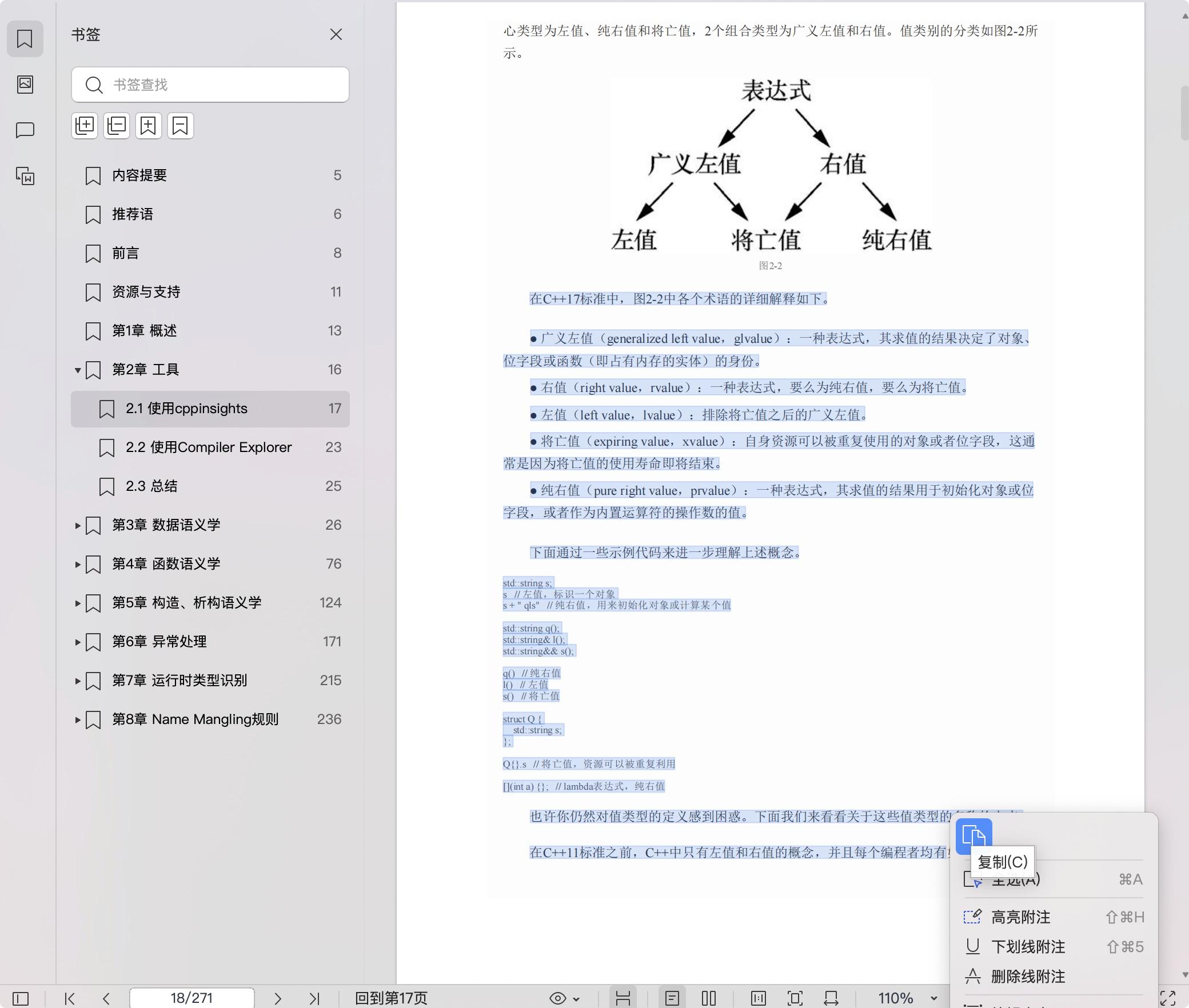Enter fullscreen mode icon
Viewport: 1189px width, 1008px height.
coord(1167,998)
